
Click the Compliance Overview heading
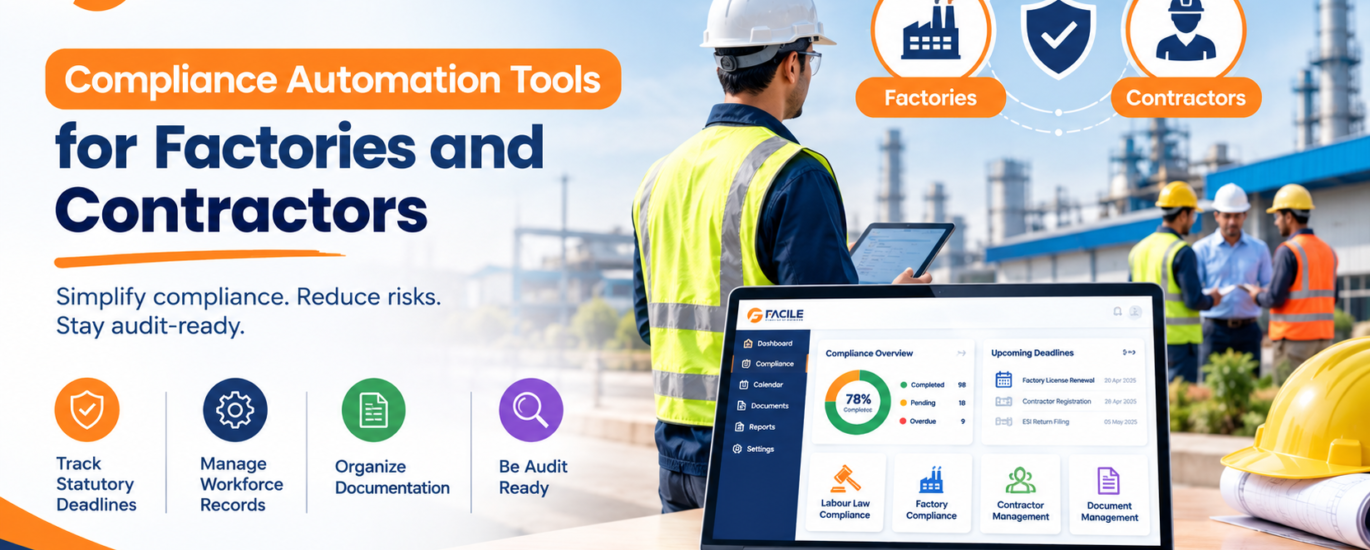click(869, 353)
